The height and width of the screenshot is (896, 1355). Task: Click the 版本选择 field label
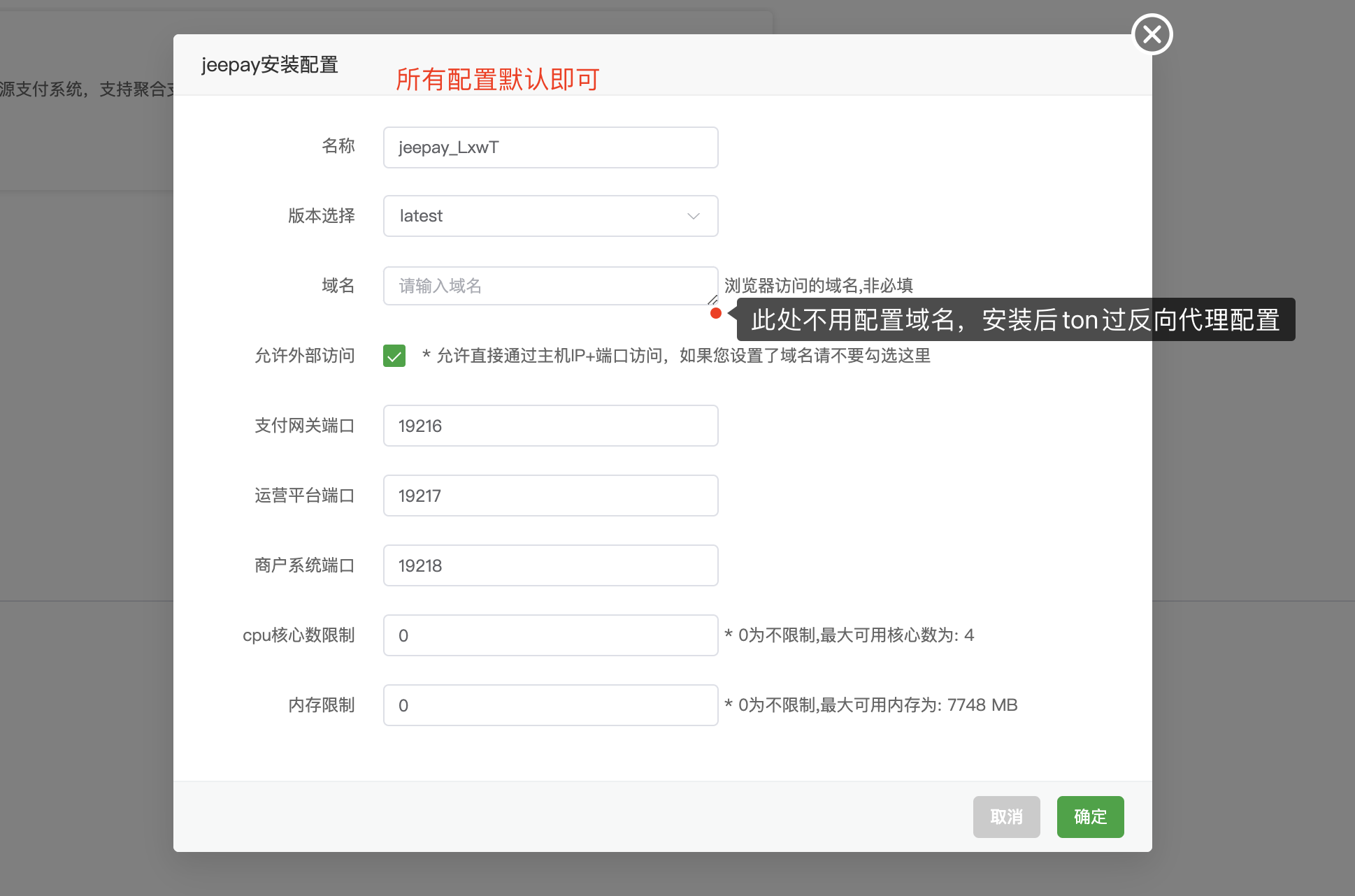(x=322, y=216)
